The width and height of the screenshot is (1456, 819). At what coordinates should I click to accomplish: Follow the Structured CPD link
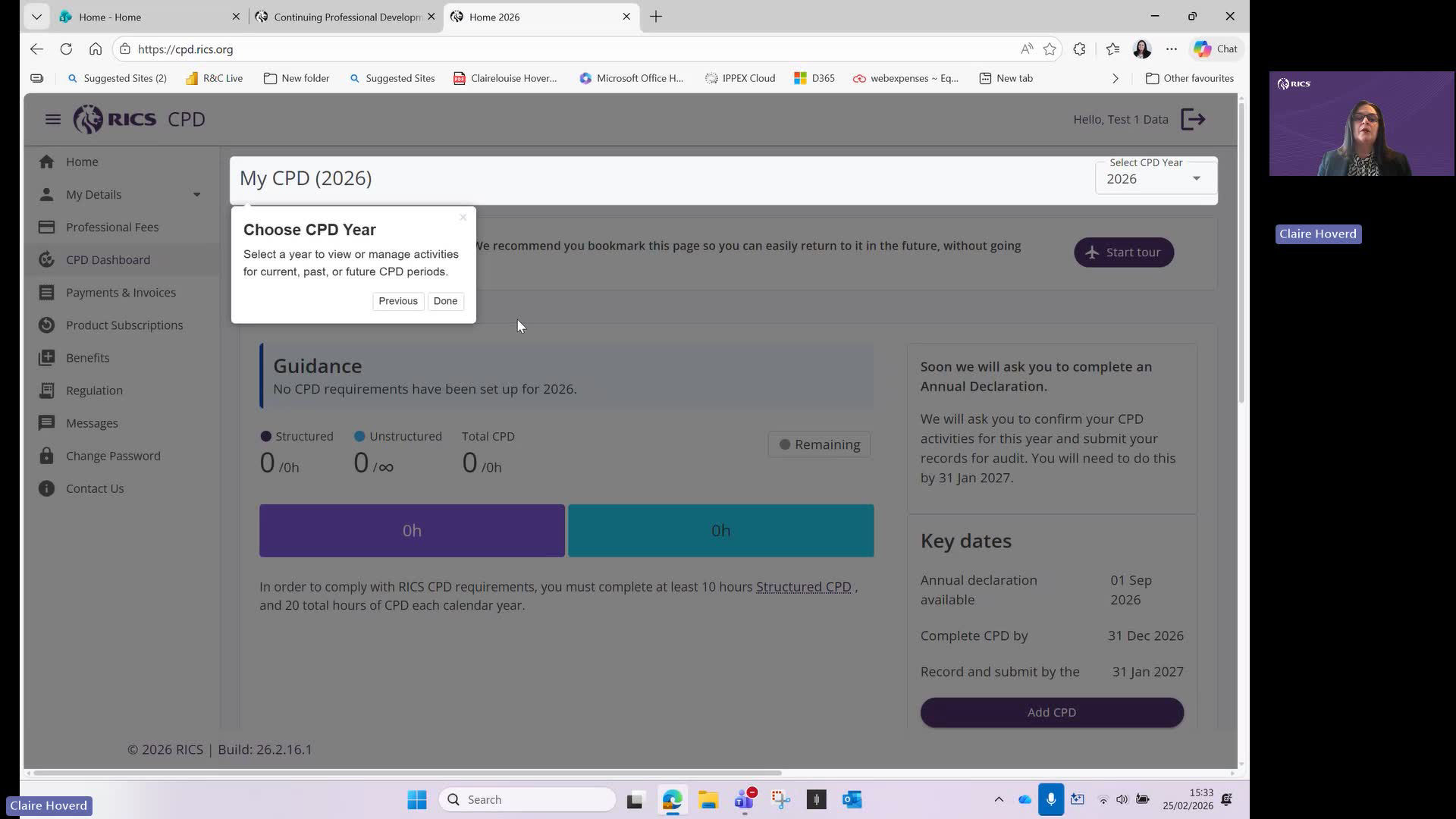click(803, 587)
